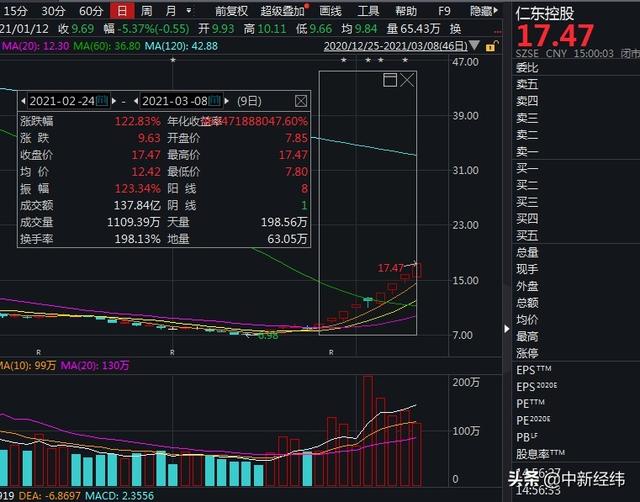The width and height of the screenshot is (640, 502).
Task: Click volume MA(10): 99万 label
Action: point(28,365)
